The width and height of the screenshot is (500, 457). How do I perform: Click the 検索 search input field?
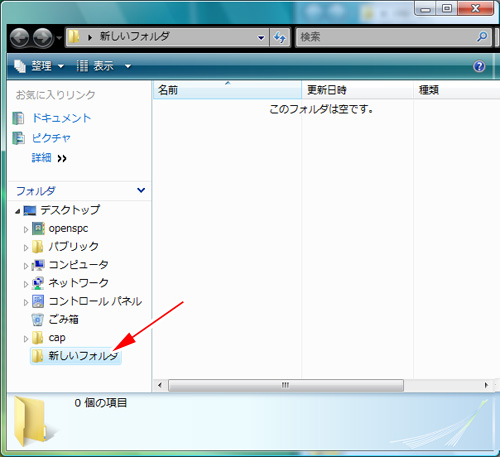pos(387,37)
